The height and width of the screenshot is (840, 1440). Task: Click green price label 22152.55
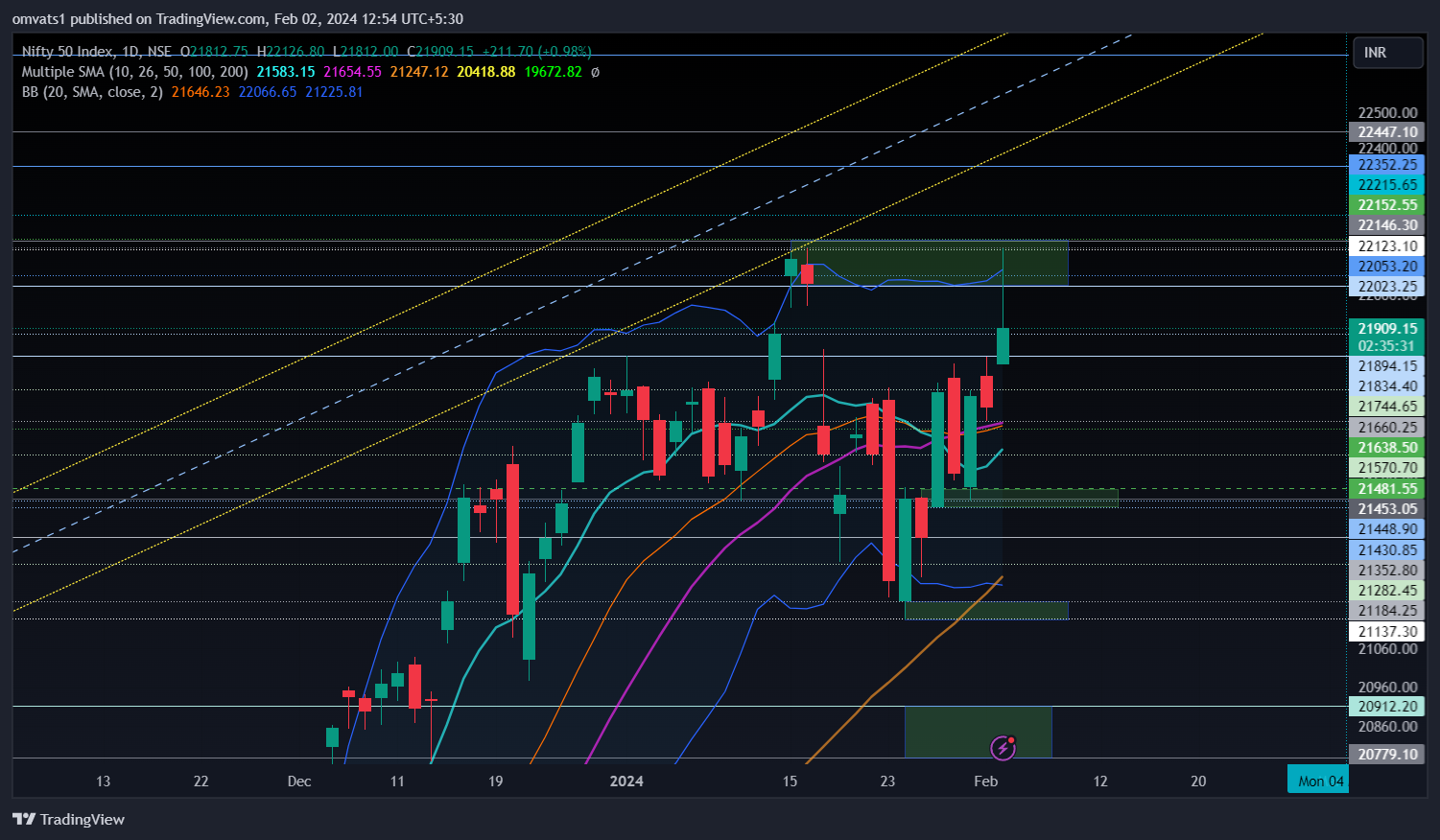(x=1387, y=205)
